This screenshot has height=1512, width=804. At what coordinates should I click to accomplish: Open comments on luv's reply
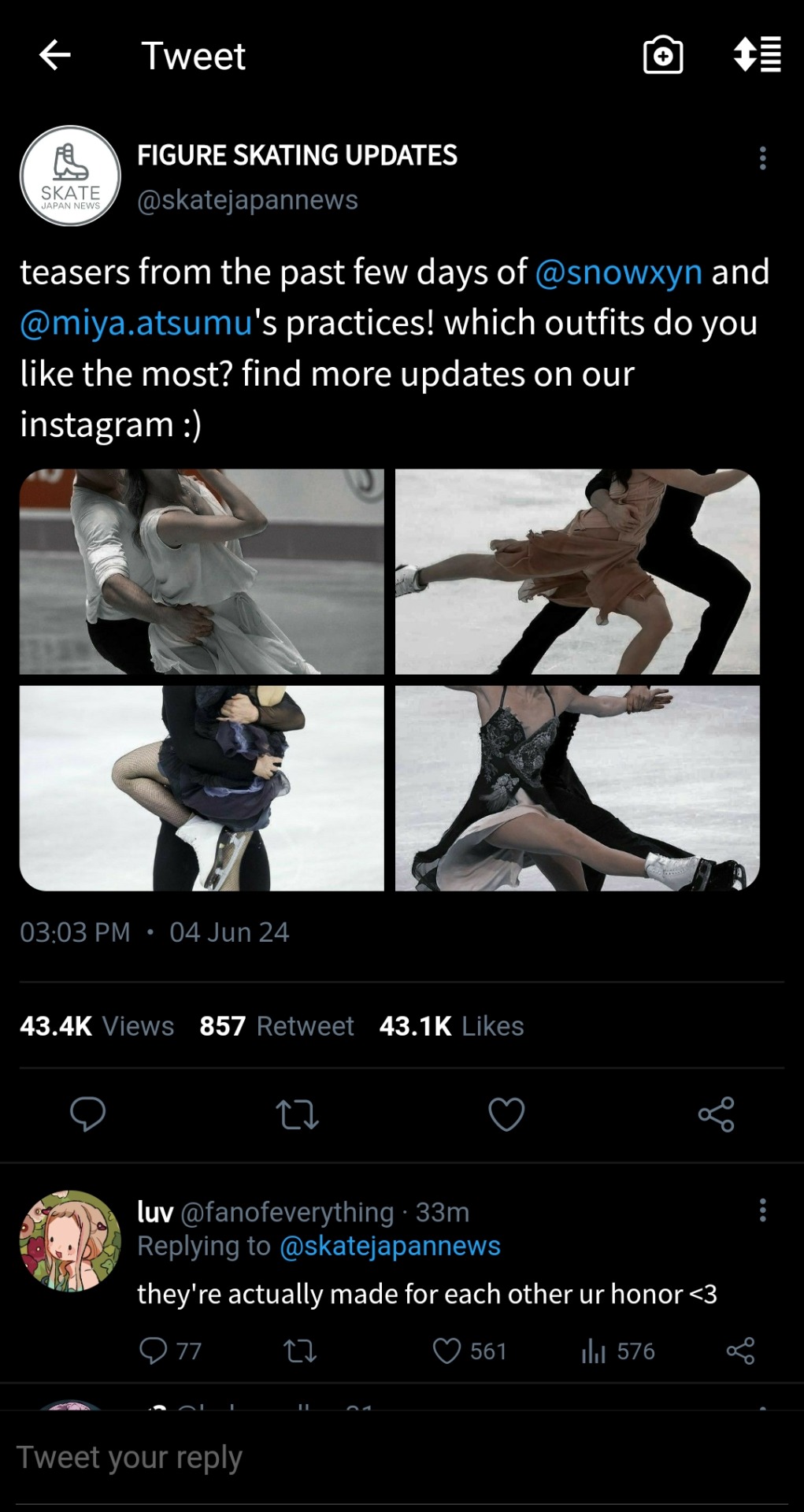click(154, 1351)
